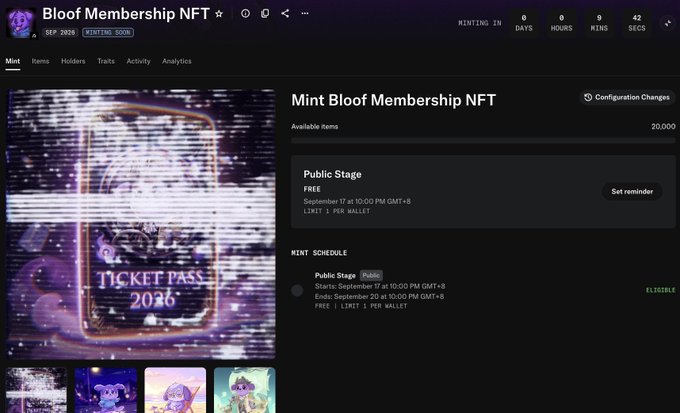Click the 'Starts: September 17' schedule text
This screenshot has width=680, height=413.
coord(380,286)
